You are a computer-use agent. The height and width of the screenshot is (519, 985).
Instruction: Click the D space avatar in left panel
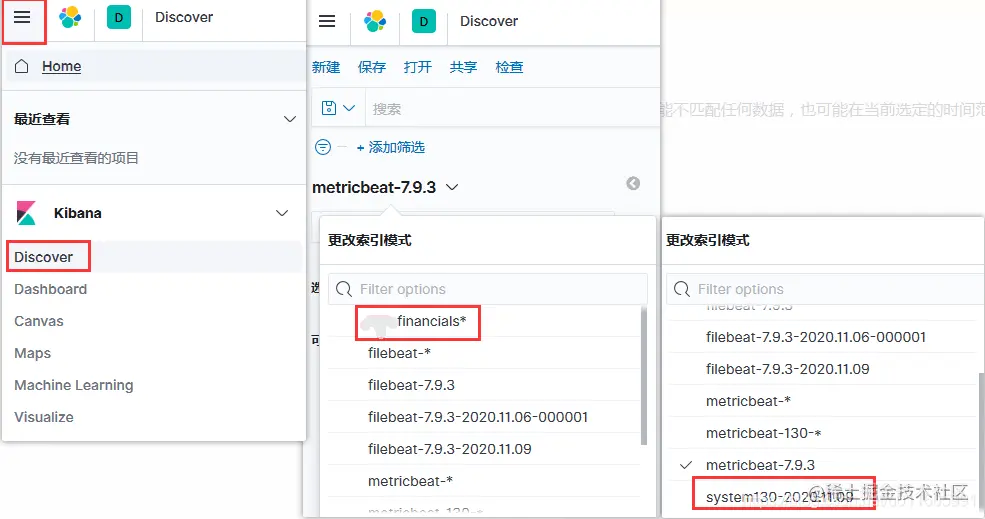[119, 18]
